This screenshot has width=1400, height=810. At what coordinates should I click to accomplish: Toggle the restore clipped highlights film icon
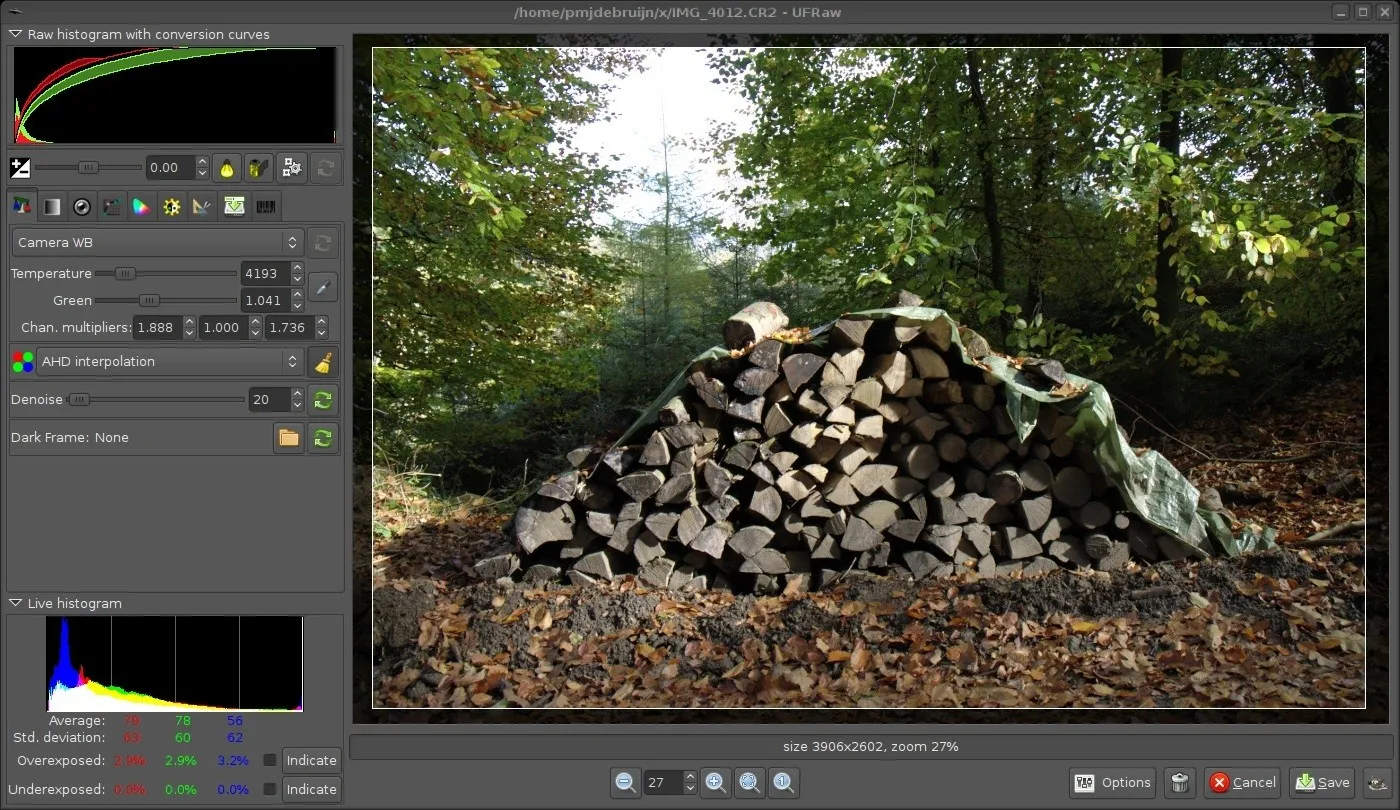[x=259, y=168]
